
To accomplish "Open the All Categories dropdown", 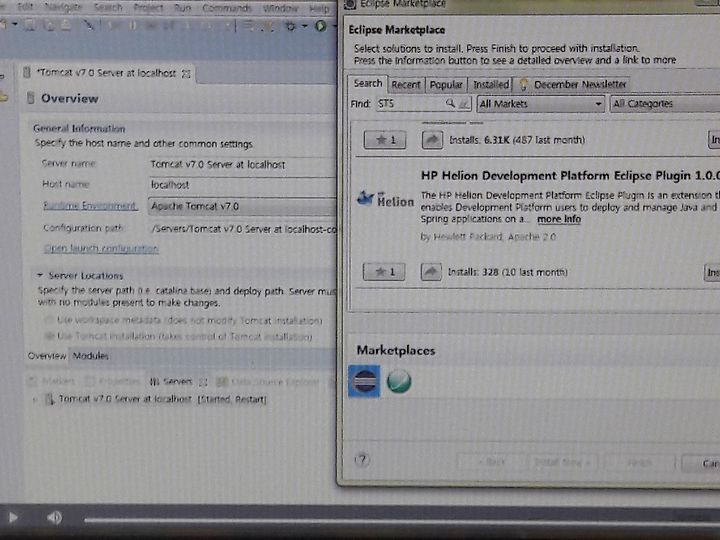I will [x=665, y=104].
